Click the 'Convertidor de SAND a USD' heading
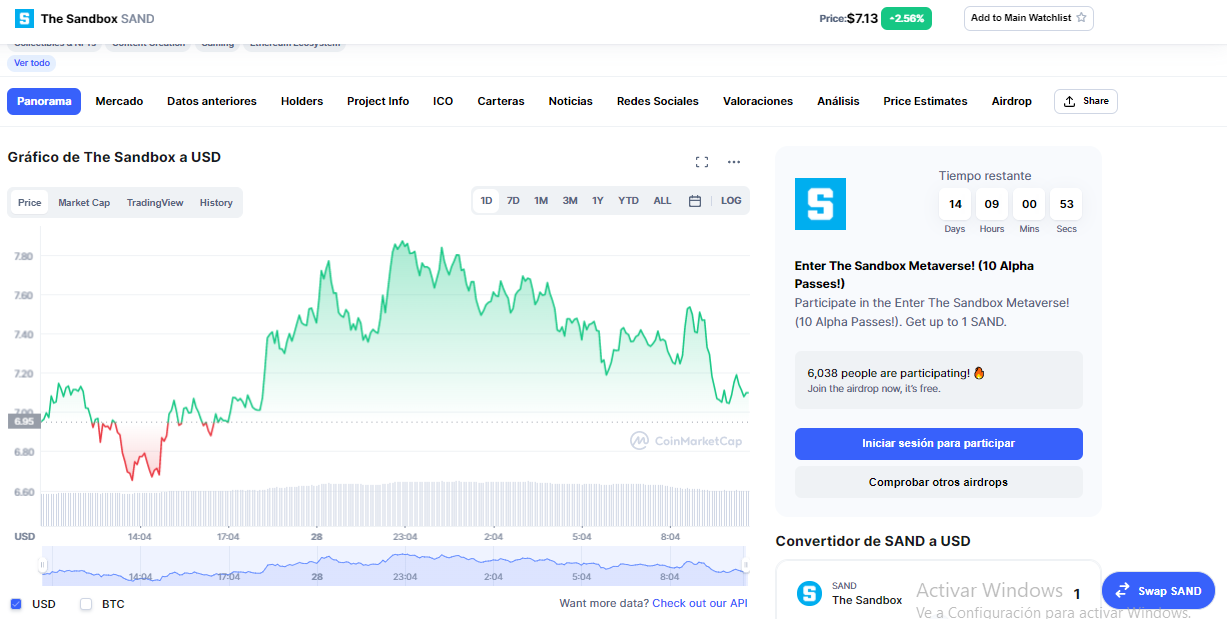The width and height of the screenshot is (1227, 619). click(873, 541)
